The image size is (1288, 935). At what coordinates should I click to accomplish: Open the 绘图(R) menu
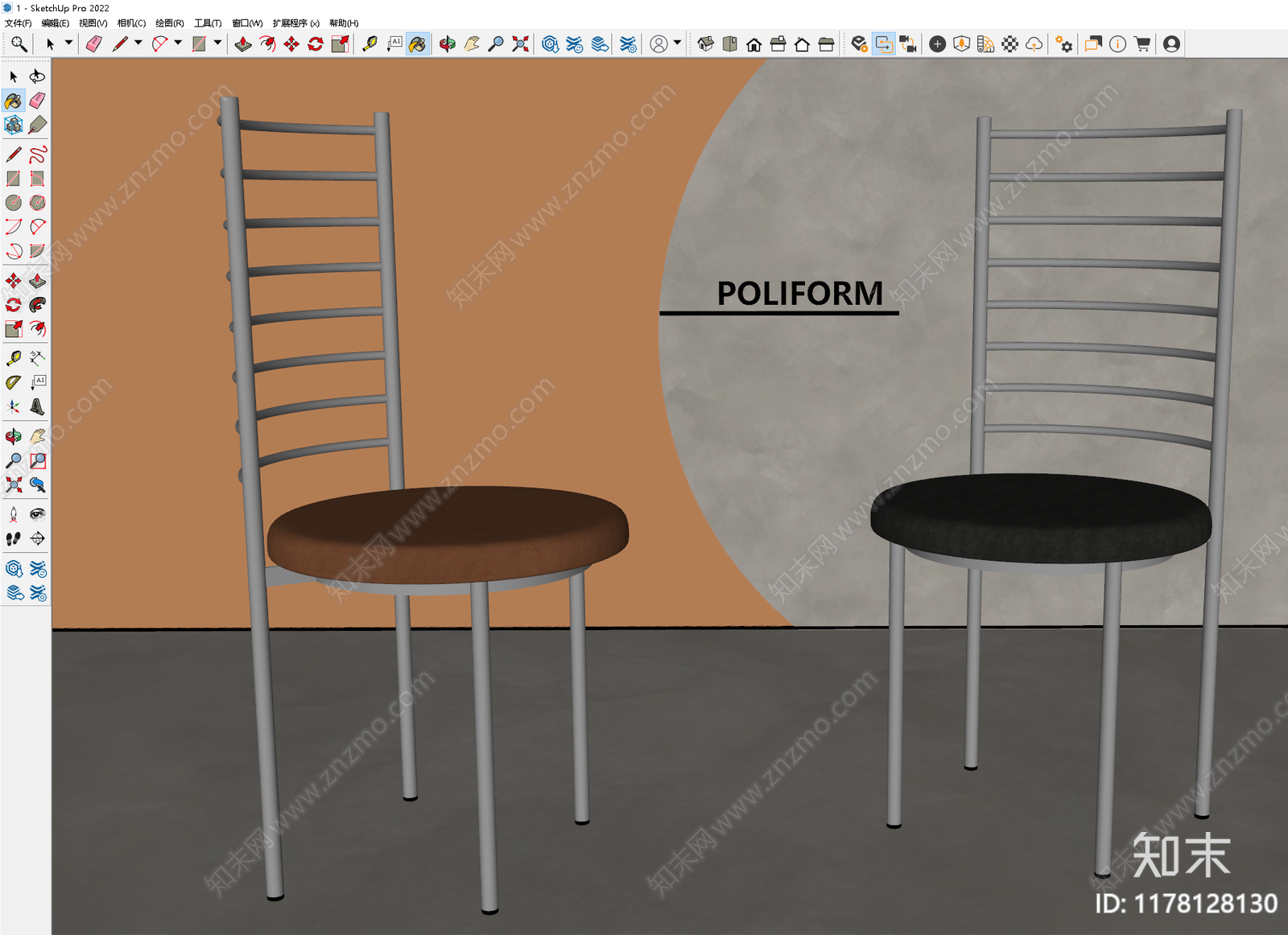coord(169,23)
